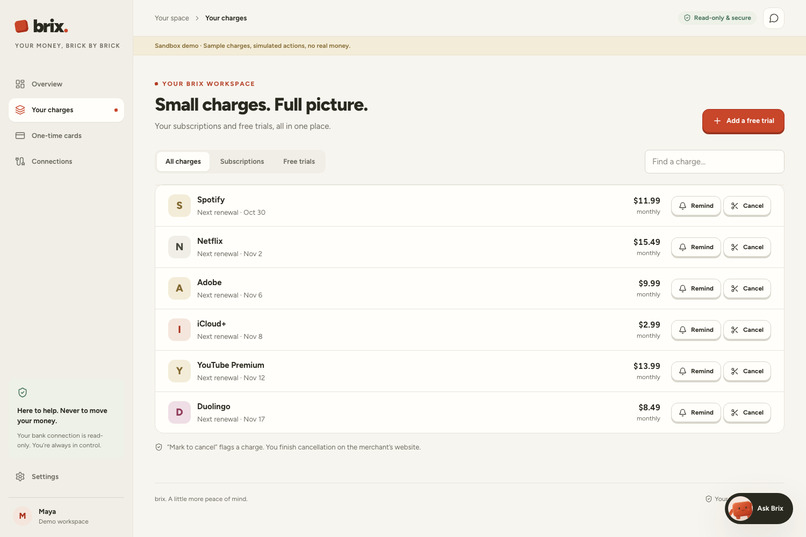Click the plus icon on Add a free trial
Screen dimensions: 806x537
click(717, 121)
